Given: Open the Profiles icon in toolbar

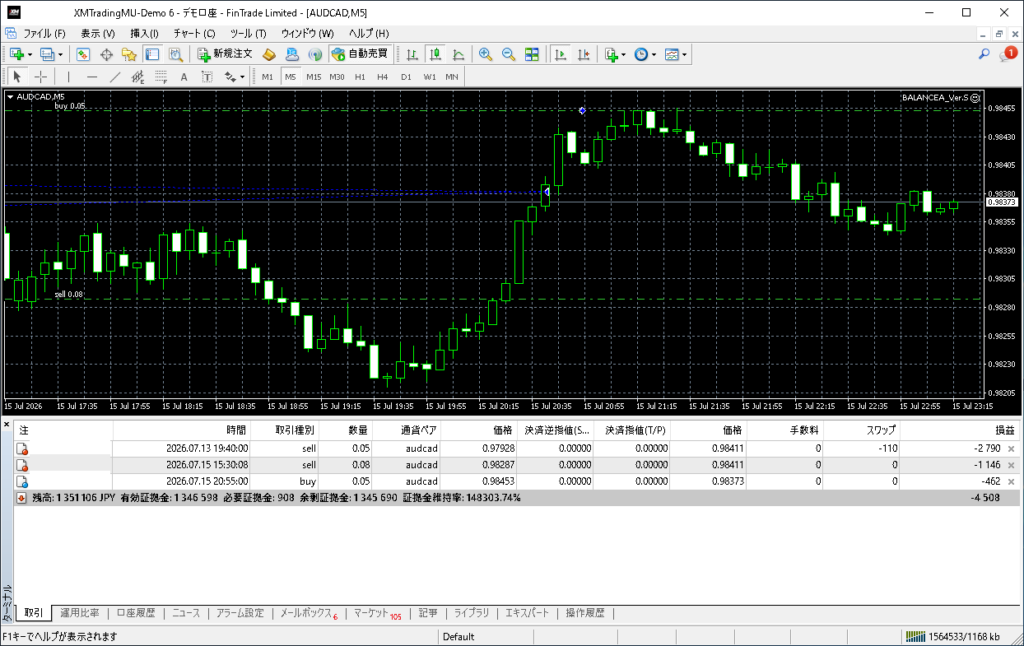Looking at the screenshot, I should coord(47,54).
